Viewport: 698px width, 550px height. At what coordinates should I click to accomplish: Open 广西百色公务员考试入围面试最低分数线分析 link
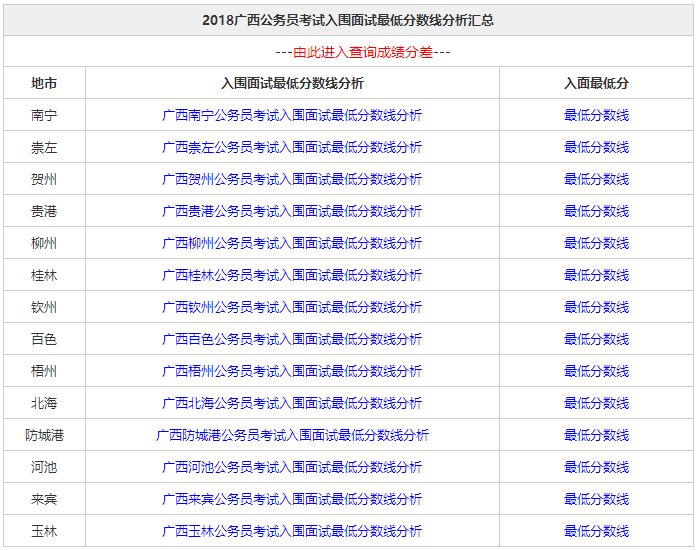[x=292, y=340]
